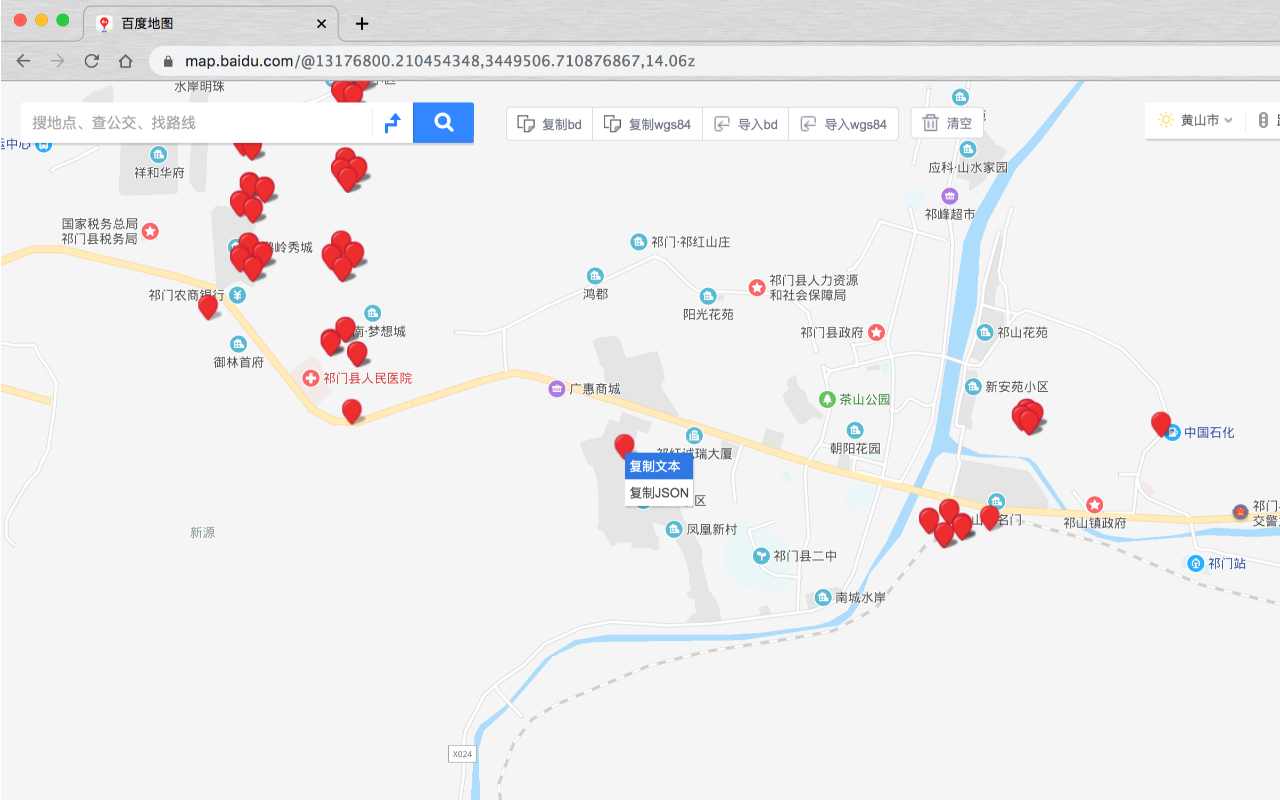1280x800 pixels.
Task: Open a new tab with the plus button
Action: tap(362, 23)
